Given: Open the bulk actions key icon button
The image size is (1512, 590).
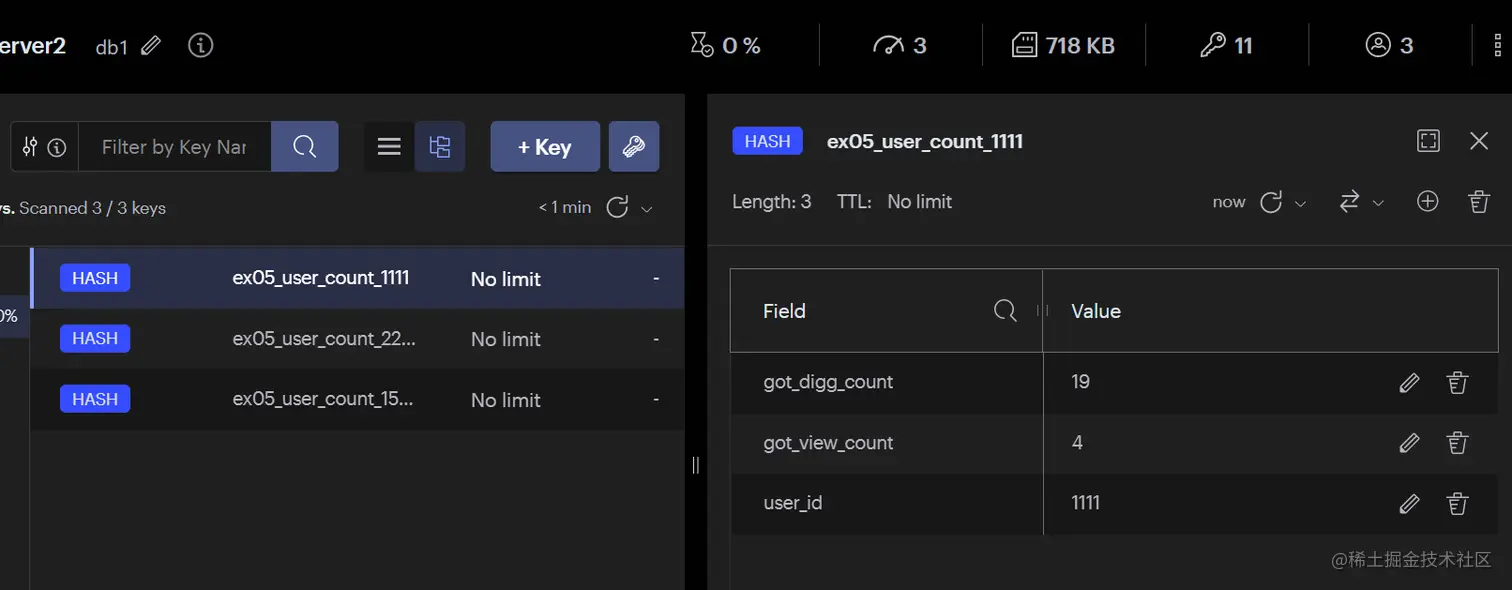Looking at the screenshot, I should [x=634, y=147].
